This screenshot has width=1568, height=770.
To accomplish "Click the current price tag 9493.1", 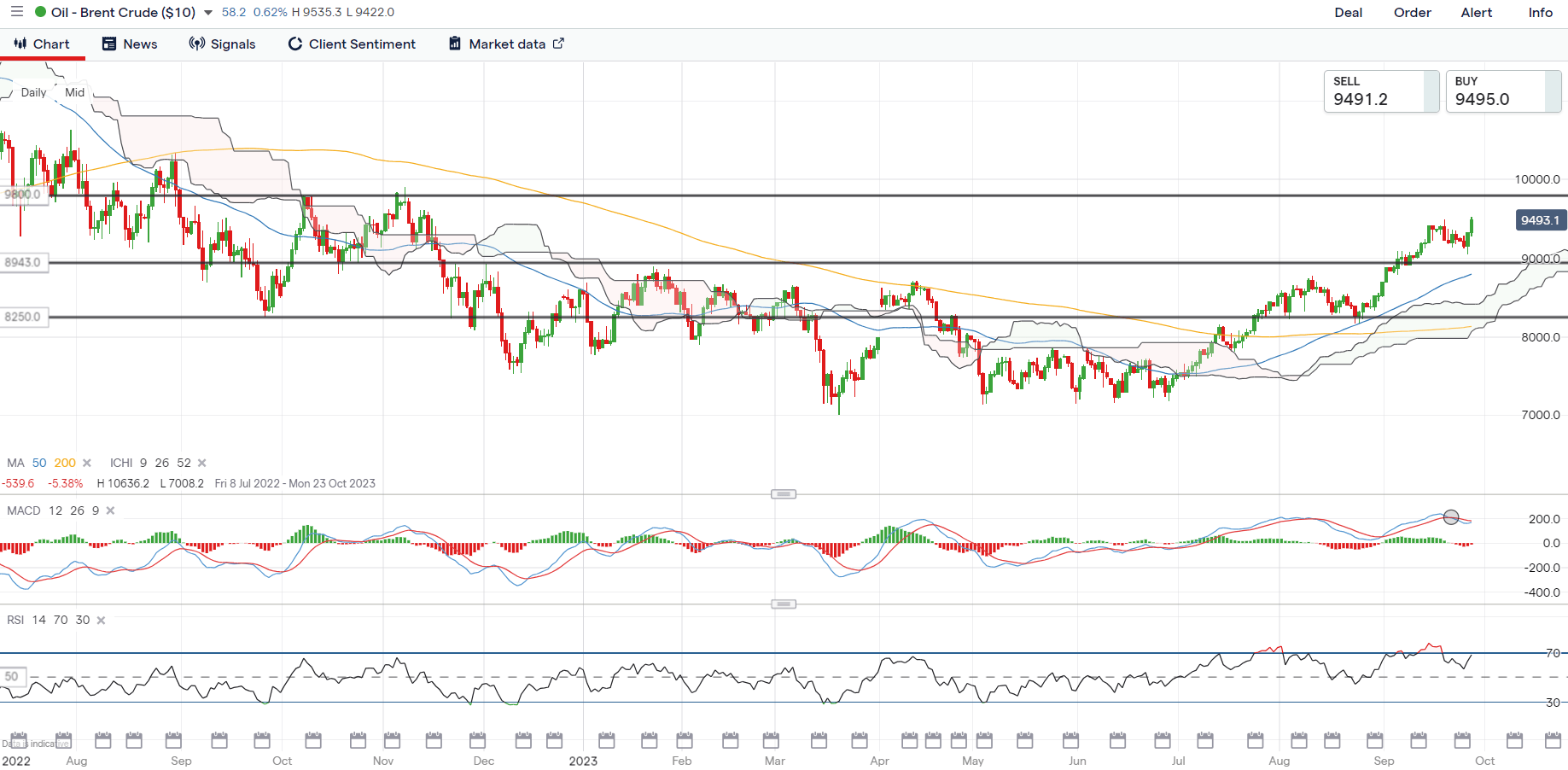I will (1541, 220).
